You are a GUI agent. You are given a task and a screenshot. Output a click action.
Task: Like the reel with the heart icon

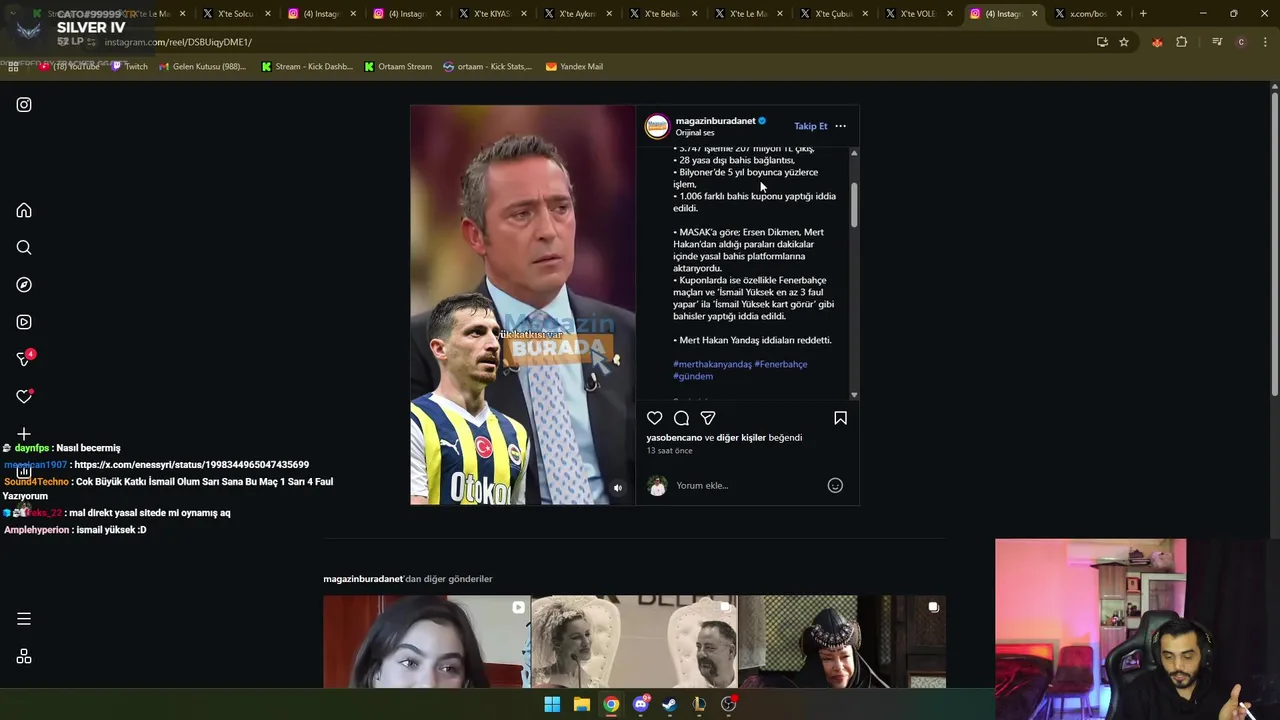[654, 418]
